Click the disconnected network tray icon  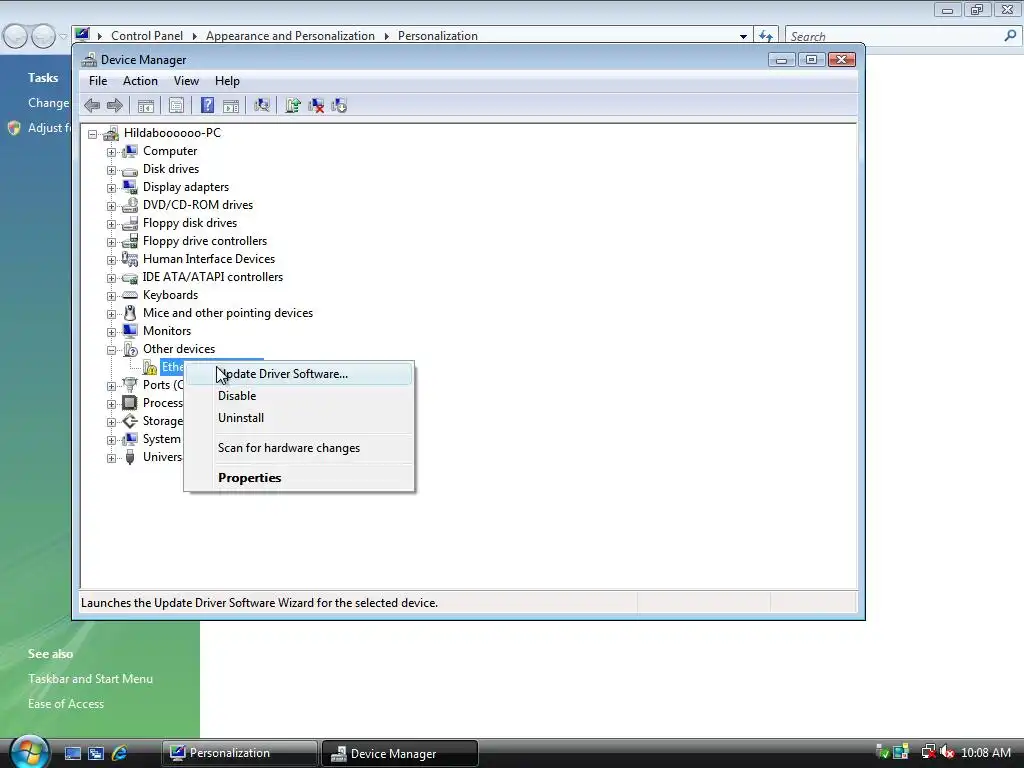[x=928, y=753]
